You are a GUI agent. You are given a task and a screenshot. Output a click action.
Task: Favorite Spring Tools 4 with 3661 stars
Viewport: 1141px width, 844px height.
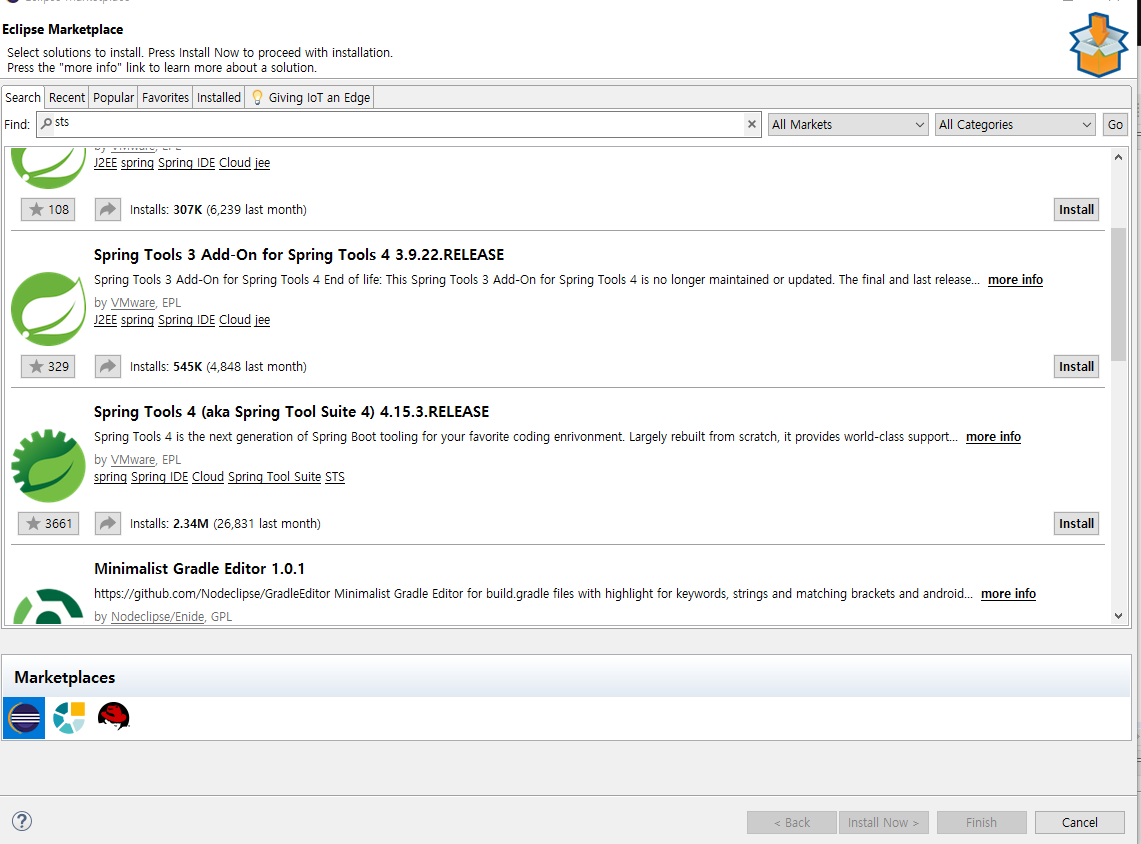point(48,523)
